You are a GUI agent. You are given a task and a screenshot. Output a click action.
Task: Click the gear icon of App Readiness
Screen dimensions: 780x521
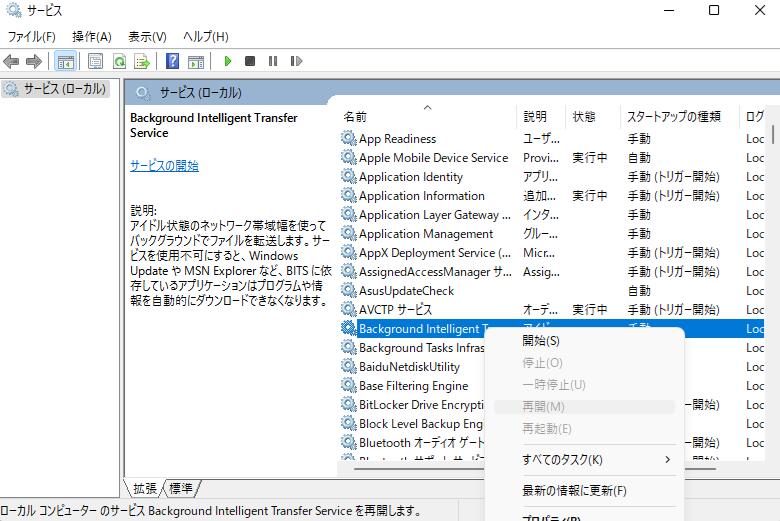[349, 138]
